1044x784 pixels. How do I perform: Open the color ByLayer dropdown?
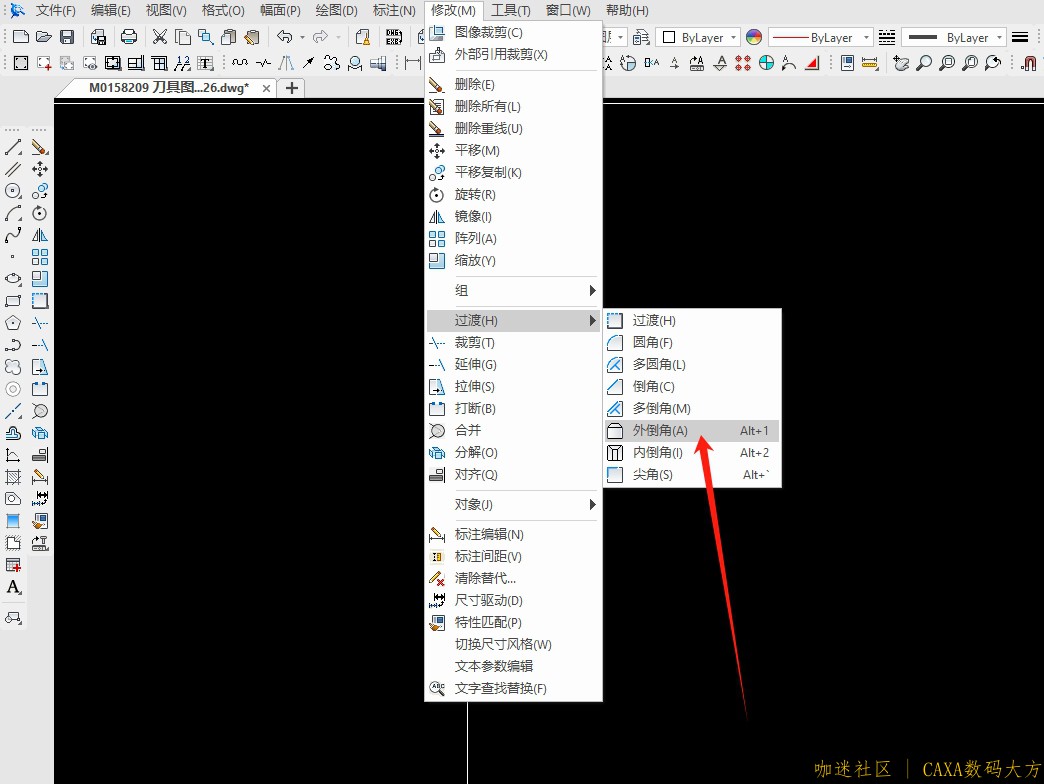click(698, 37)
